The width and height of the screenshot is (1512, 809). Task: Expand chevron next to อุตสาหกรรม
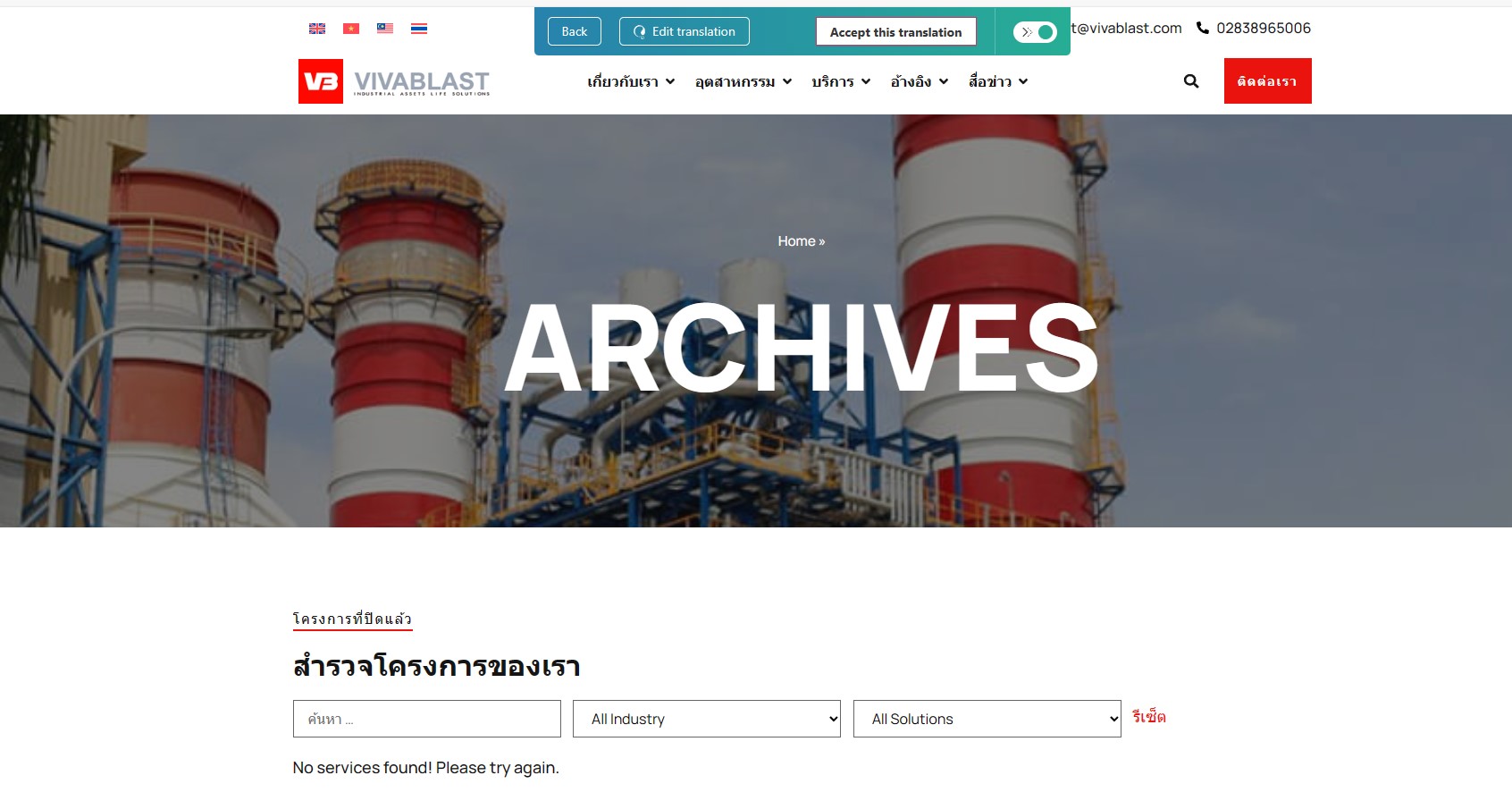pyautogui.click(x=787, y=81)
